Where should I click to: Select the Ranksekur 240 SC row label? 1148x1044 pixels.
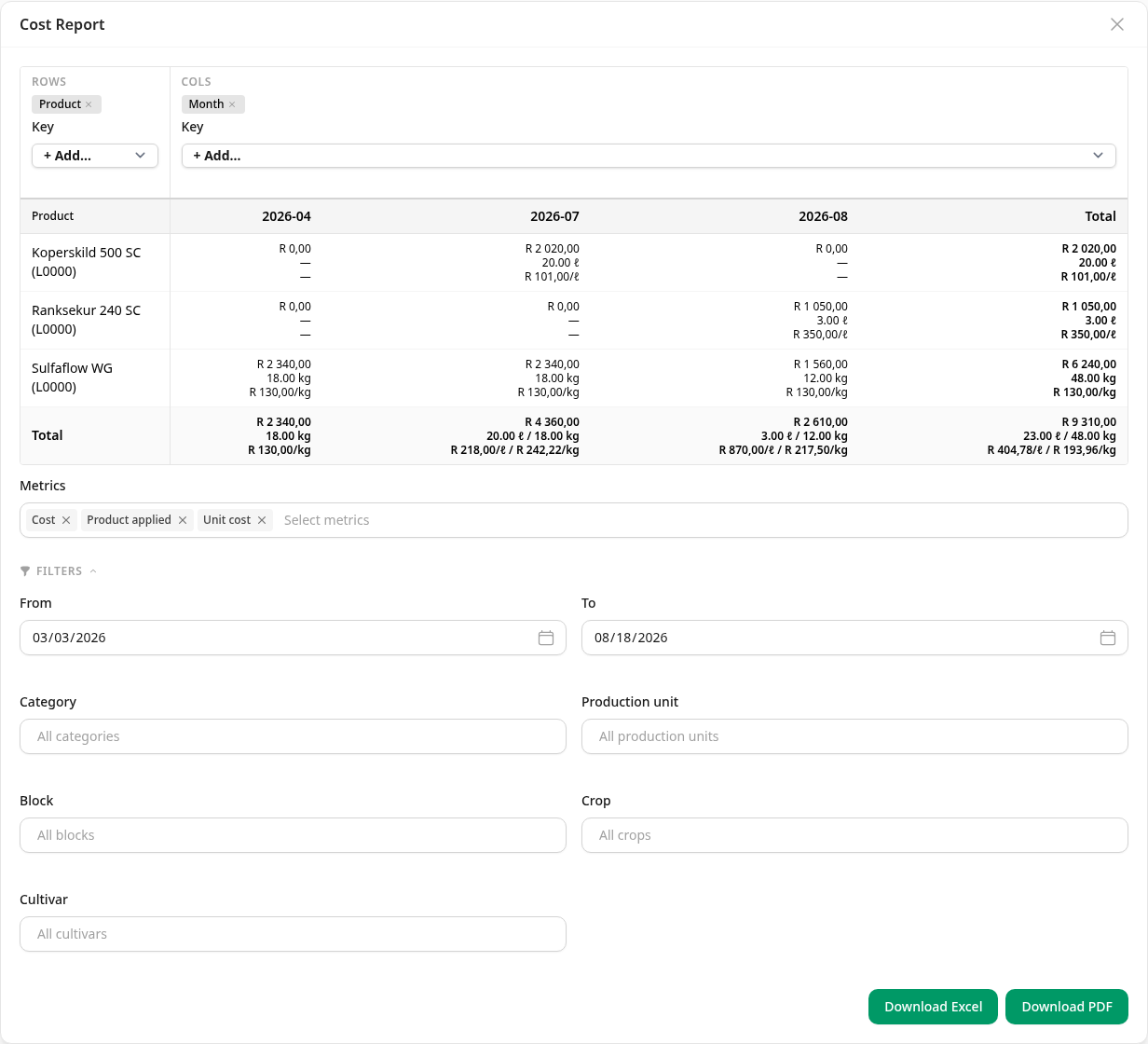[86, 320]
